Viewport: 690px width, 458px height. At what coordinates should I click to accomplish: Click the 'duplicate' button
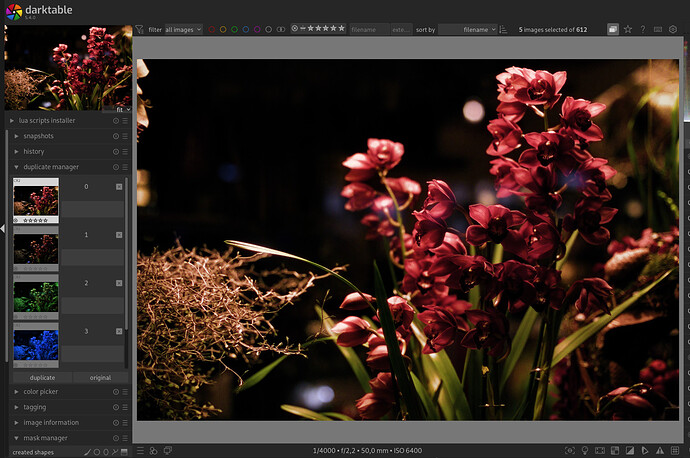pos(42,378)
